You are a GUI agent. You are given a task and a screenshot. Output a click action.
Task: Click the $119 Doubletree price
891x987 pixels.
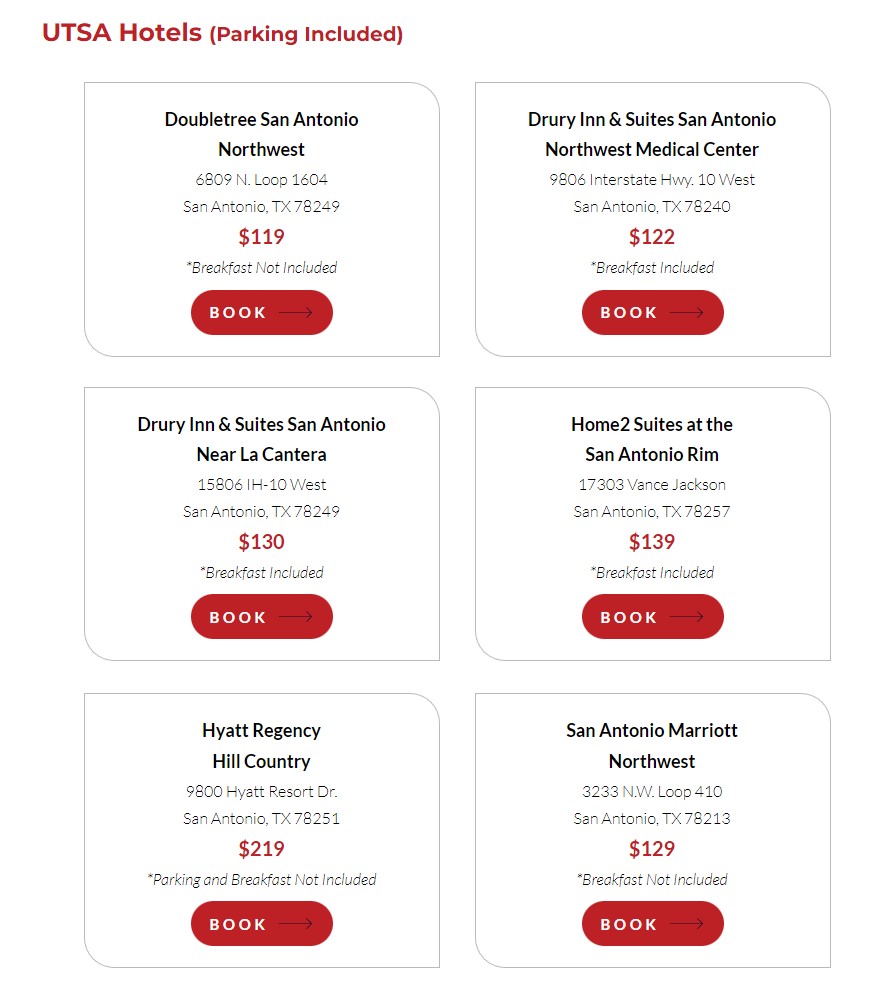(x=261, y=237)
